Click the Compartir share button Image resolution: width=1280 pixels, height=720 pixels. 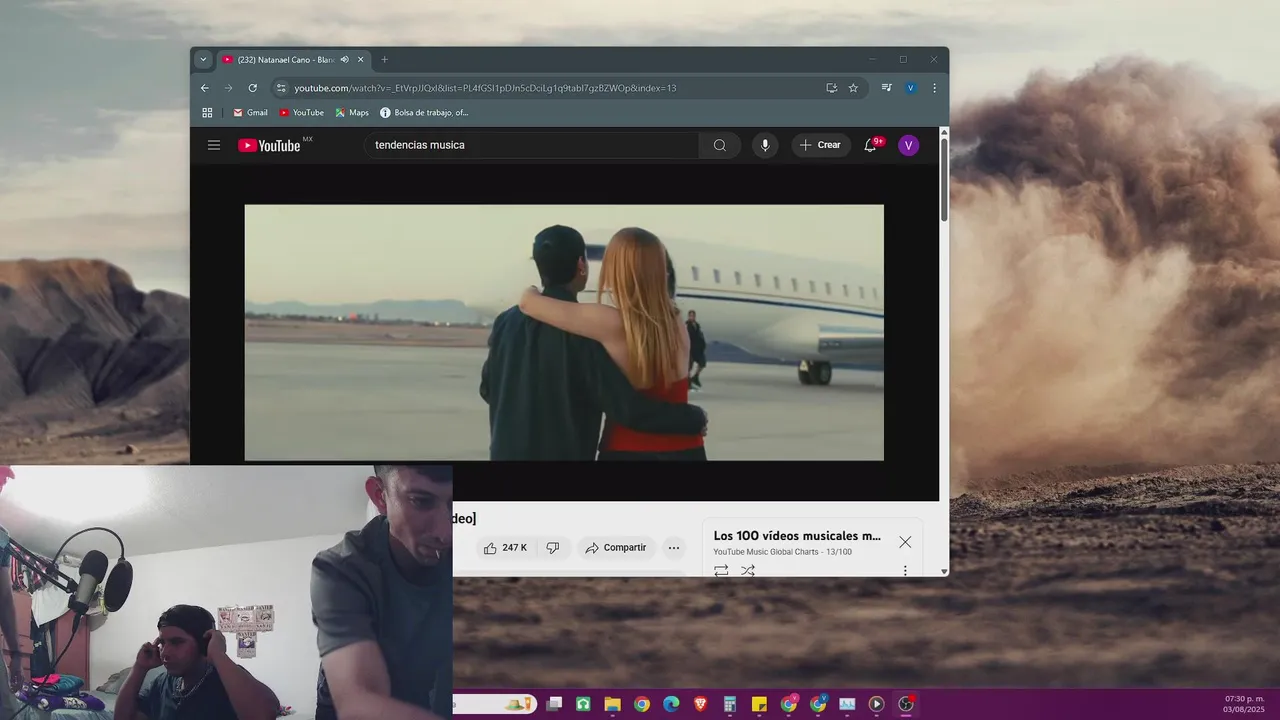[x=616, y=548]
